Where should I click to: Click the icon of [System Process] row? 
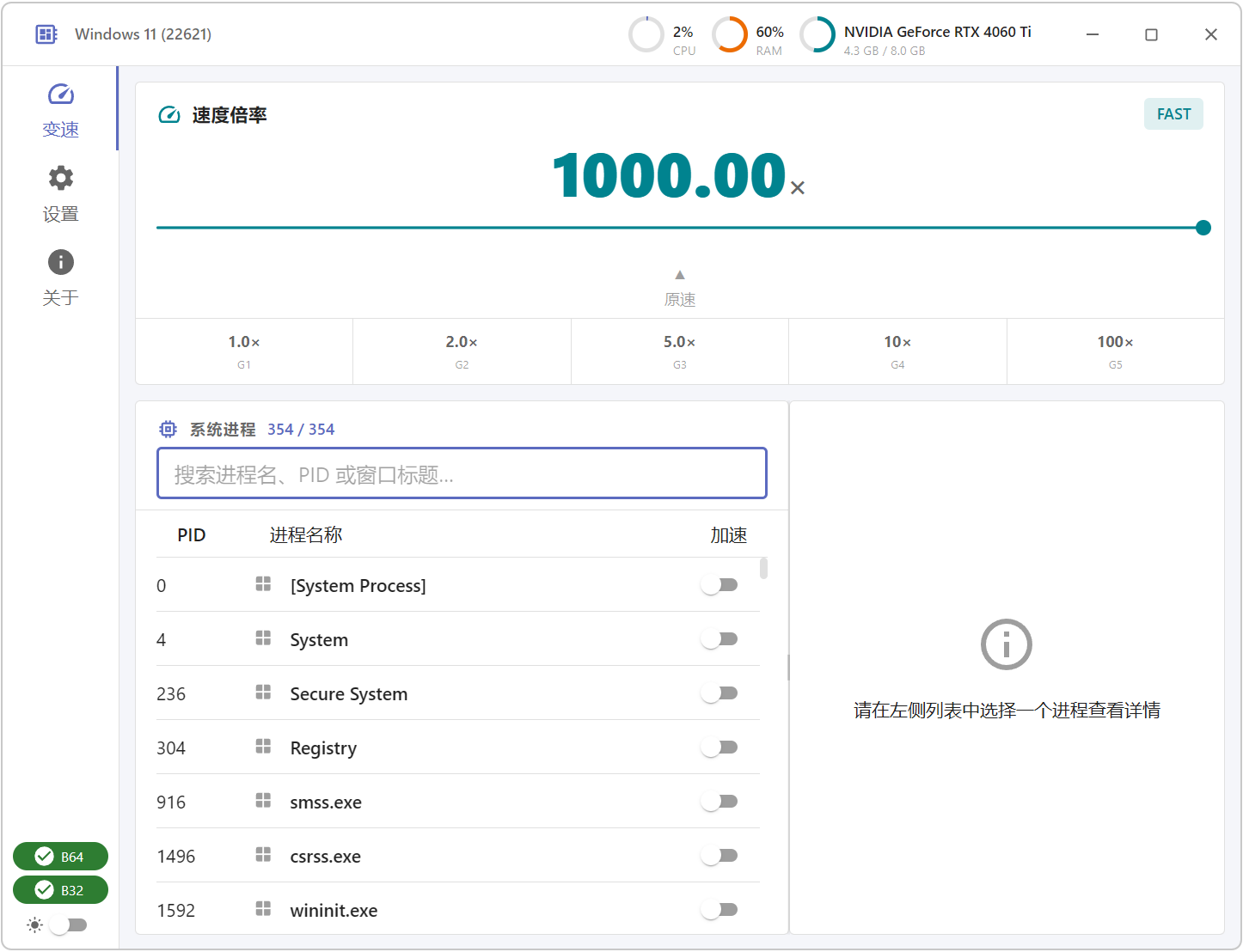(263, 584)
